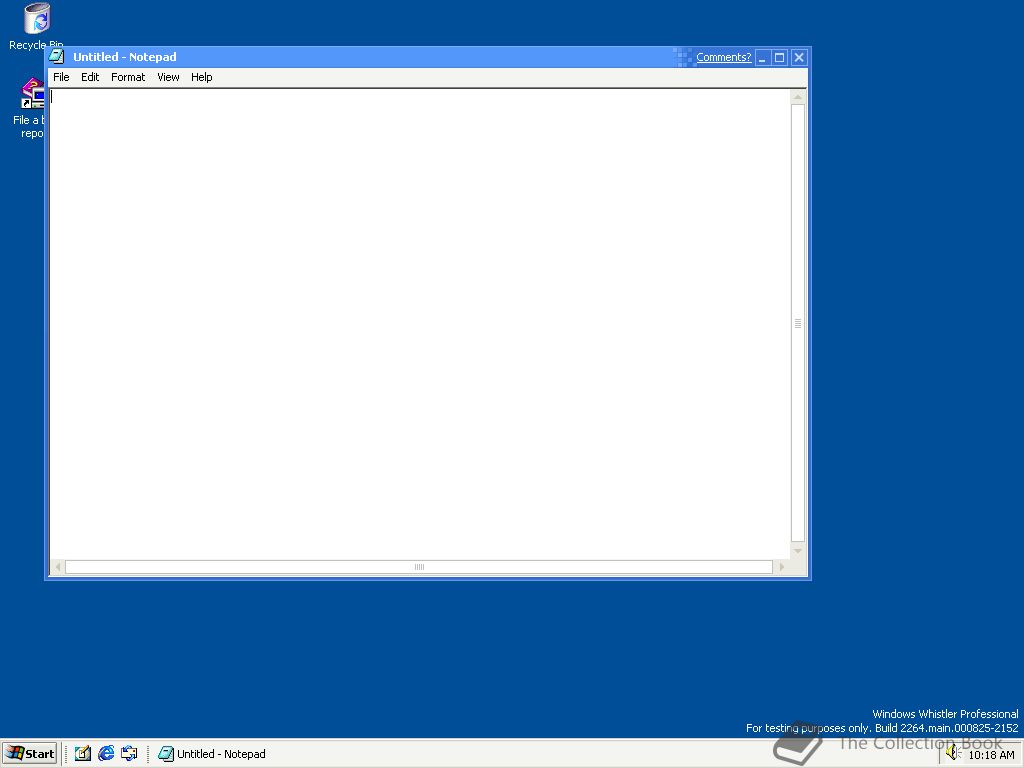Click the first Quick Launch icon beside Start
This screenshot has height=768, width=1024.
[x=82, y=754]
